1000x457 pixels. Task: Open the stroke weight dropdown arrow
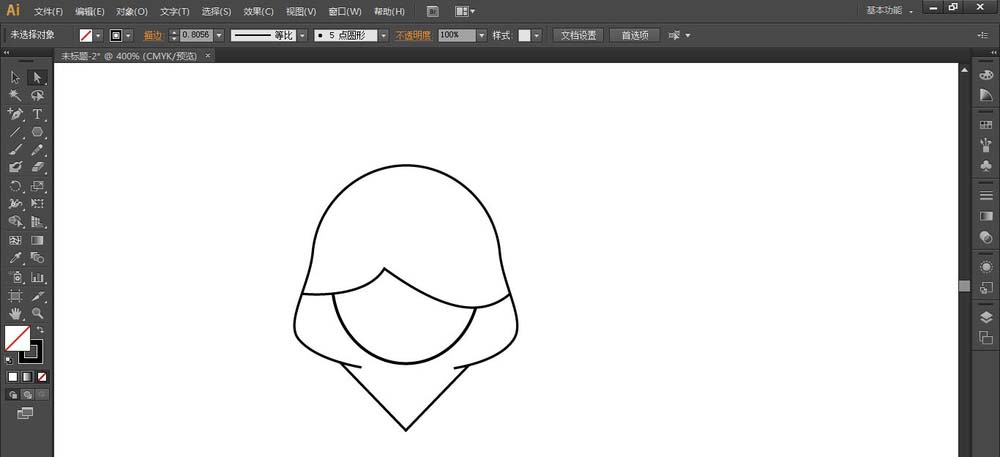tap(217, 35)
